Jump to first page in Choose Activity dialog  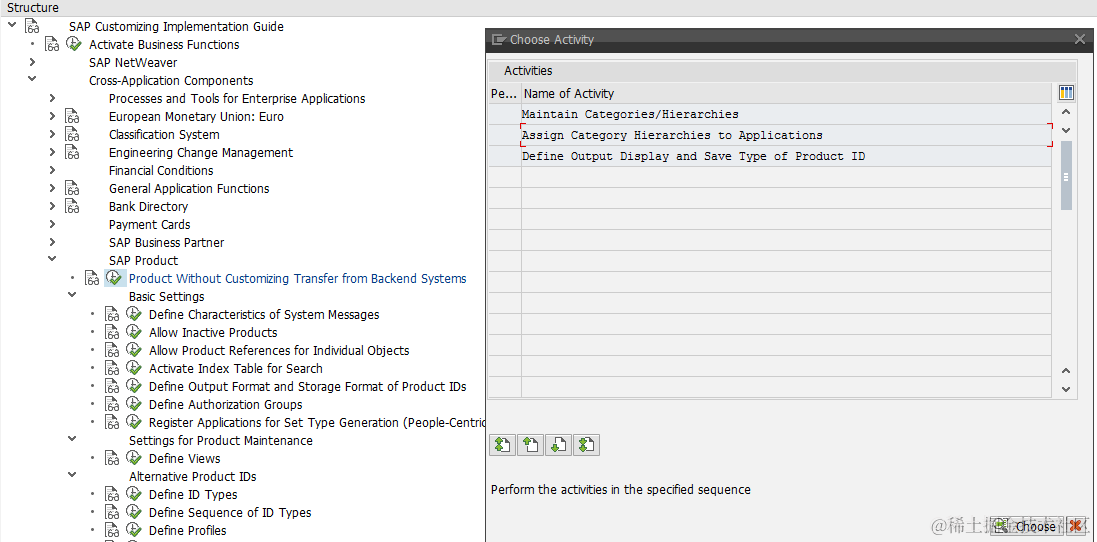(x=502, y=445)
